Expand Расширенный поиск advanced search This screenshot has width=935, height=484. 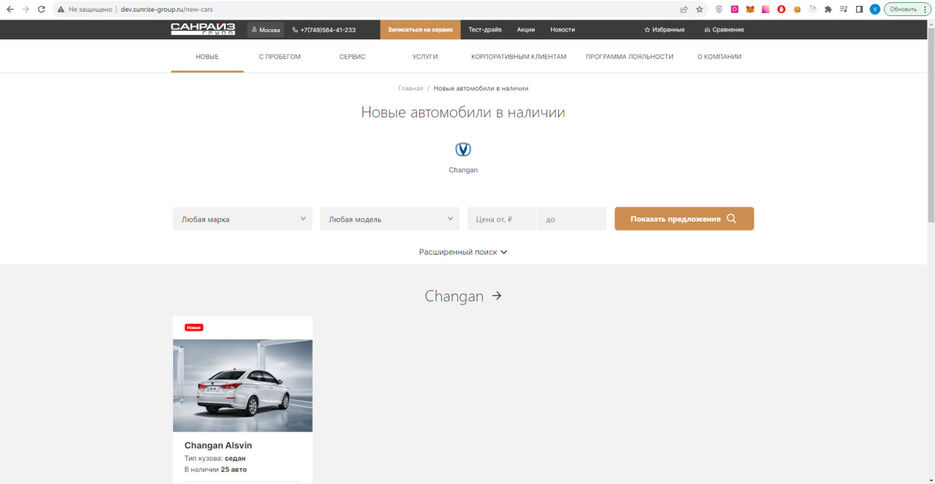pos(463,252)
